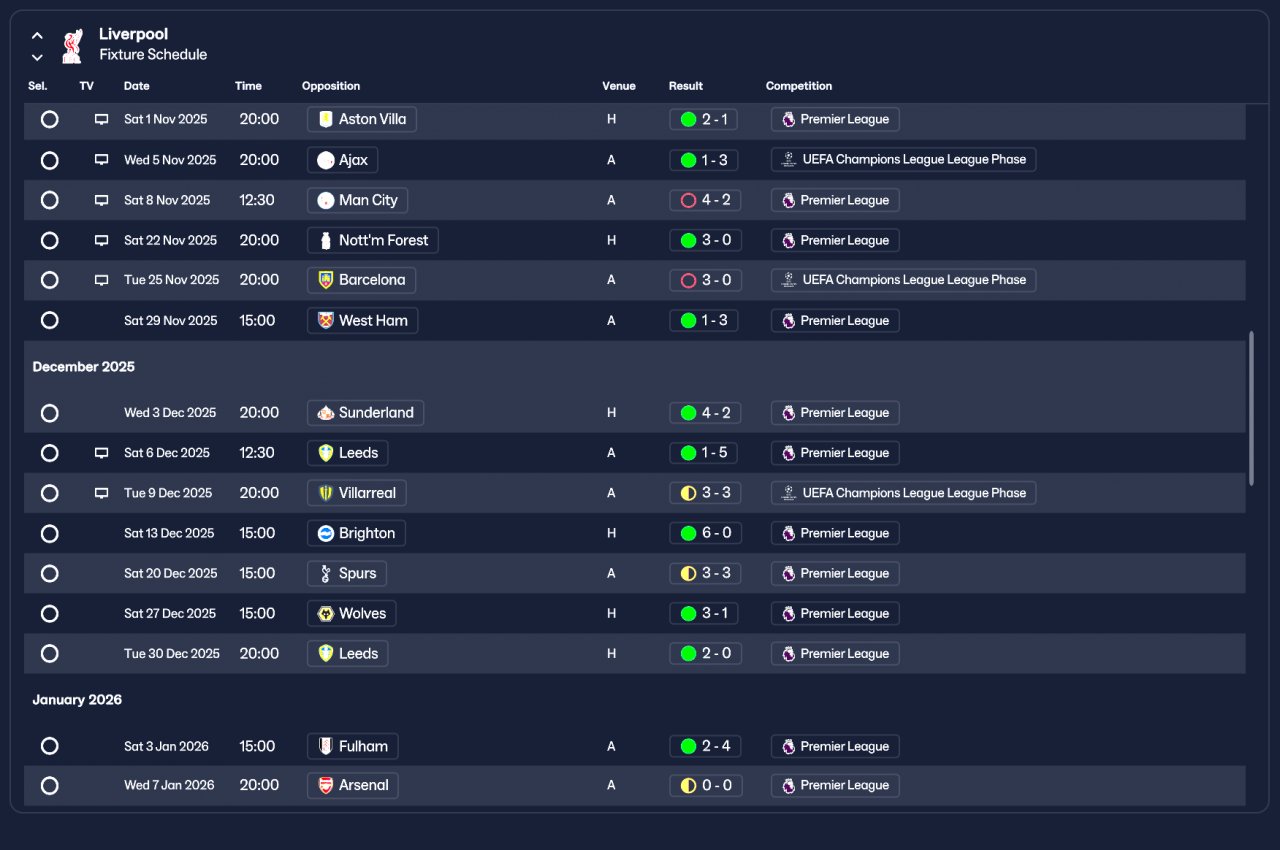Screen dimensions: 1280x850
Task: Select the Aston Villa fixture radio button
Action: pos(49,119)
